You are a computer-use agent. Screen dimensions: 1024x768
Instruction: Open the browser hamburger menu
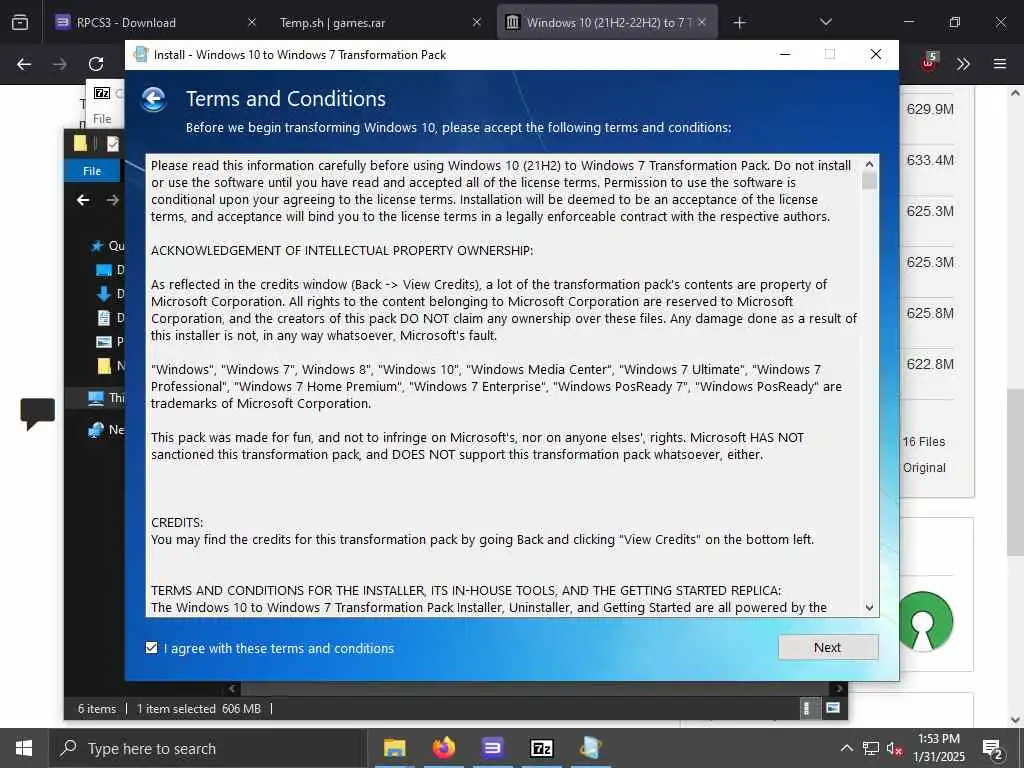pos(1000,64)
